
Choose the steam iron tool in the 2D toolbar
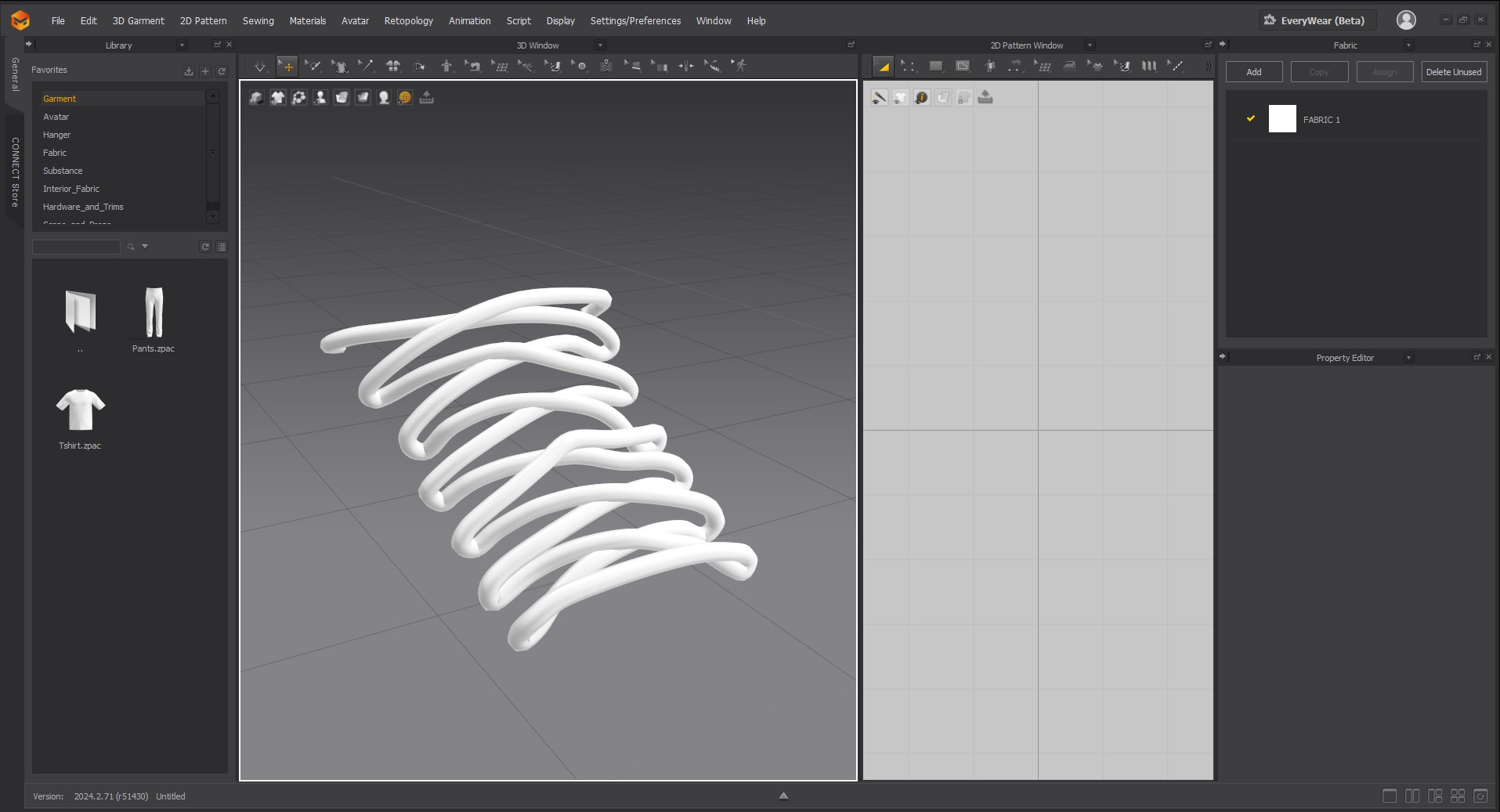pyautogui.click(x=1069, y=67)
